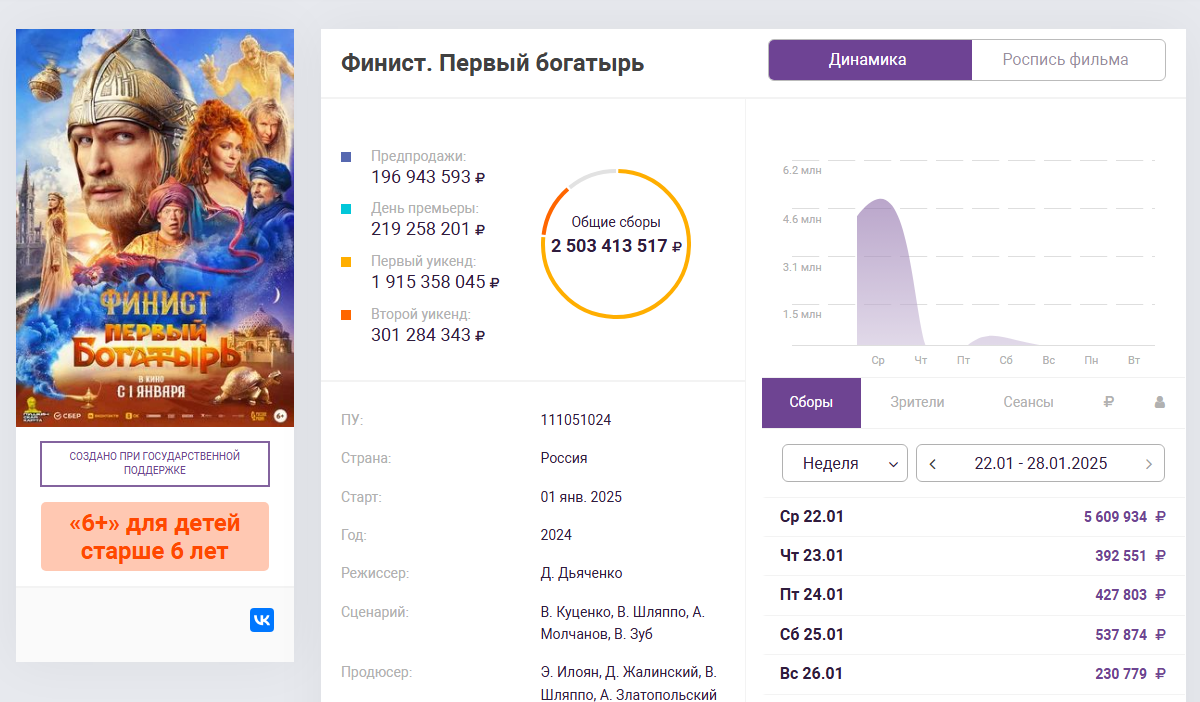Select the Сборы tab
The image size is (1200, 702).
click(x=811, y=402)
